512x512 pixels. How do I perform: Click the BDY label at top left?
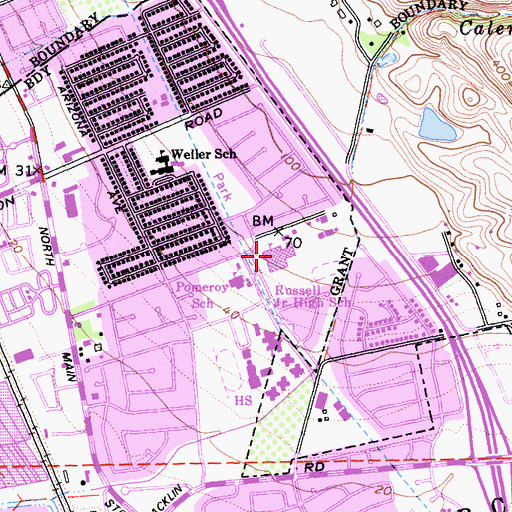point(38,77)
